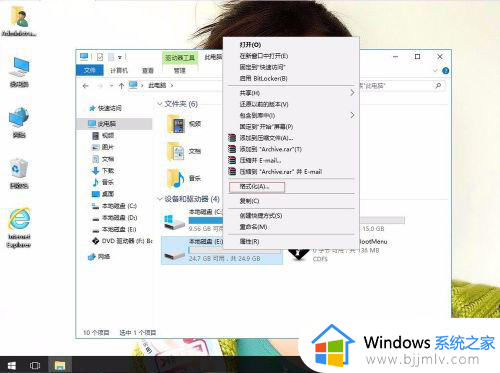The height and width of the screenshot is (373, 500).
Task: Select the 文档 folder icon in main pane
Action: pyautogui.click(x=176, y=151)
